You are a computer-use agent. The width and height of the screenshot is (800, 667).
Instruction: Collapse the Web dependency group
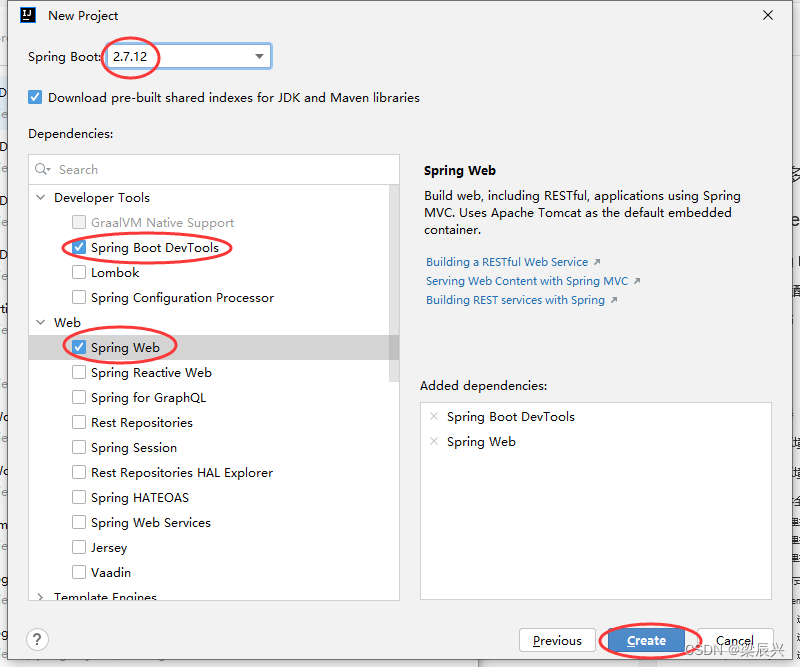point(41,323)
